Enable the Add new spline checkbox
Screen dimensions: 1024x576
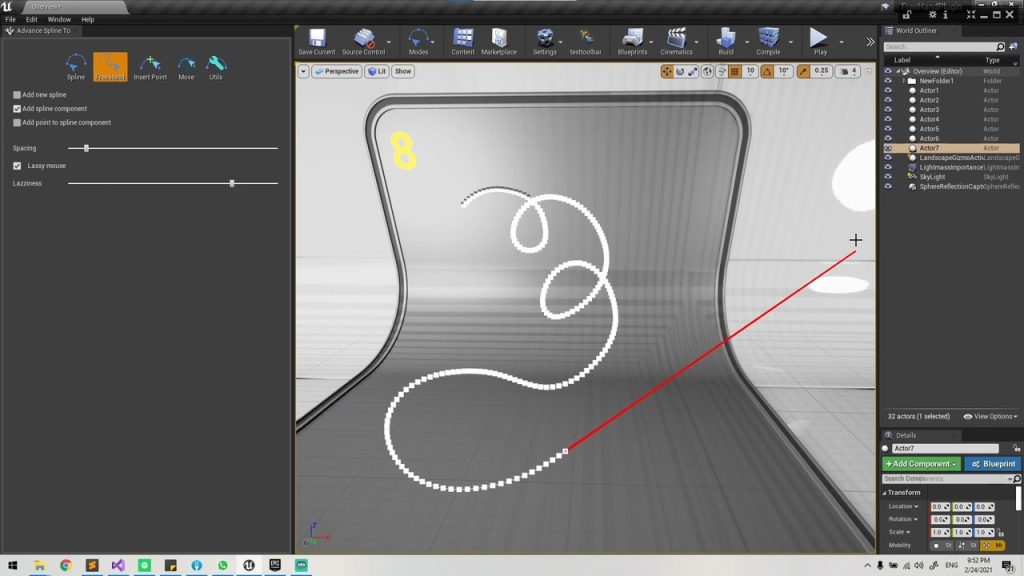coord(17,95)
